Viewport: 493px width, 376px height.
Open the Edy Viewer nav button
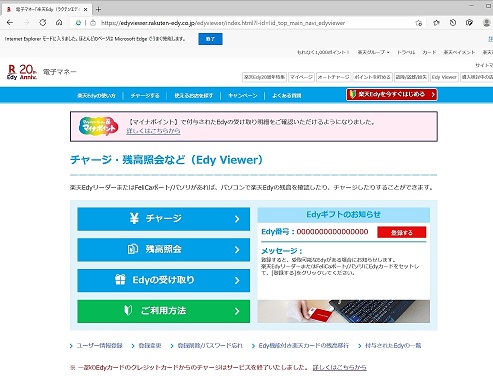pyautogui.click(x=444, y=77)
